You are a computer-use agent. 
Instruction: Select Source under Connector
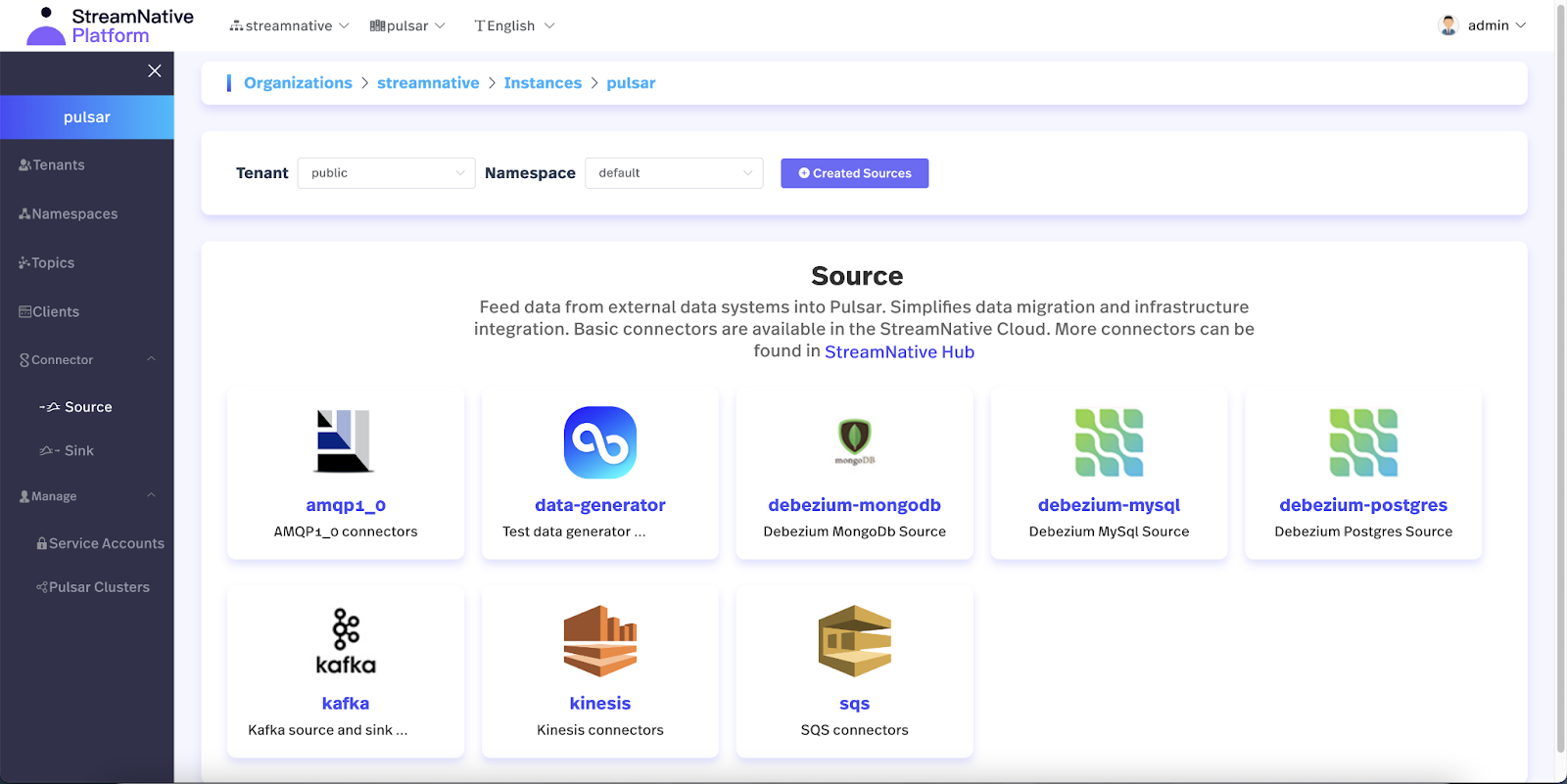(x=87, y=407)
